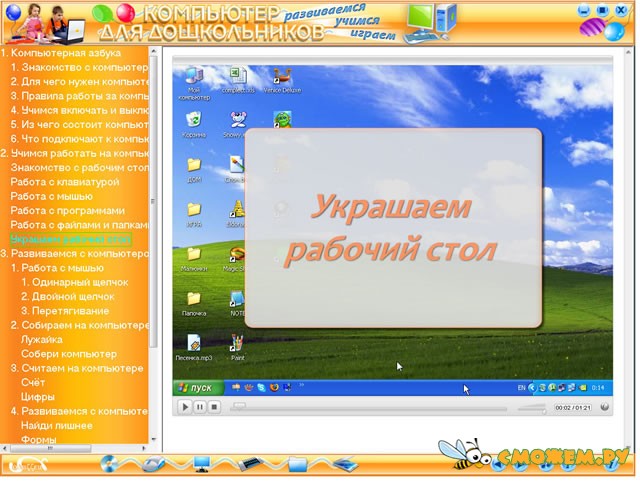Open section '3. Развиваемся с компьютером'
Screen dimensions: 640x481
tap(74, 254)
